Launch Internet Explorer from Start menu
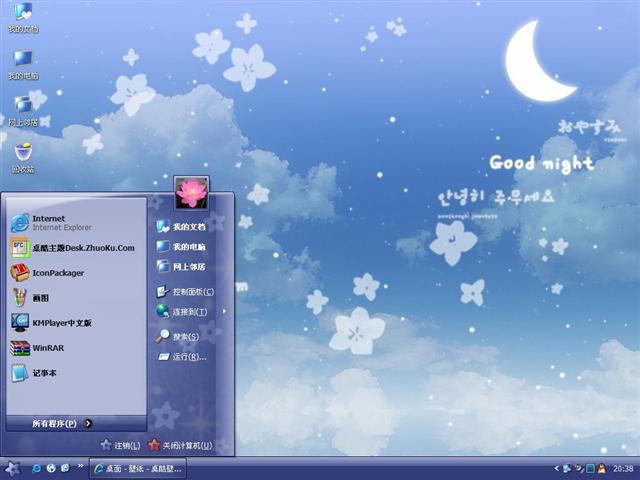Screen dimensions: 640x480 pyautogui.click(x=76, y=223)
